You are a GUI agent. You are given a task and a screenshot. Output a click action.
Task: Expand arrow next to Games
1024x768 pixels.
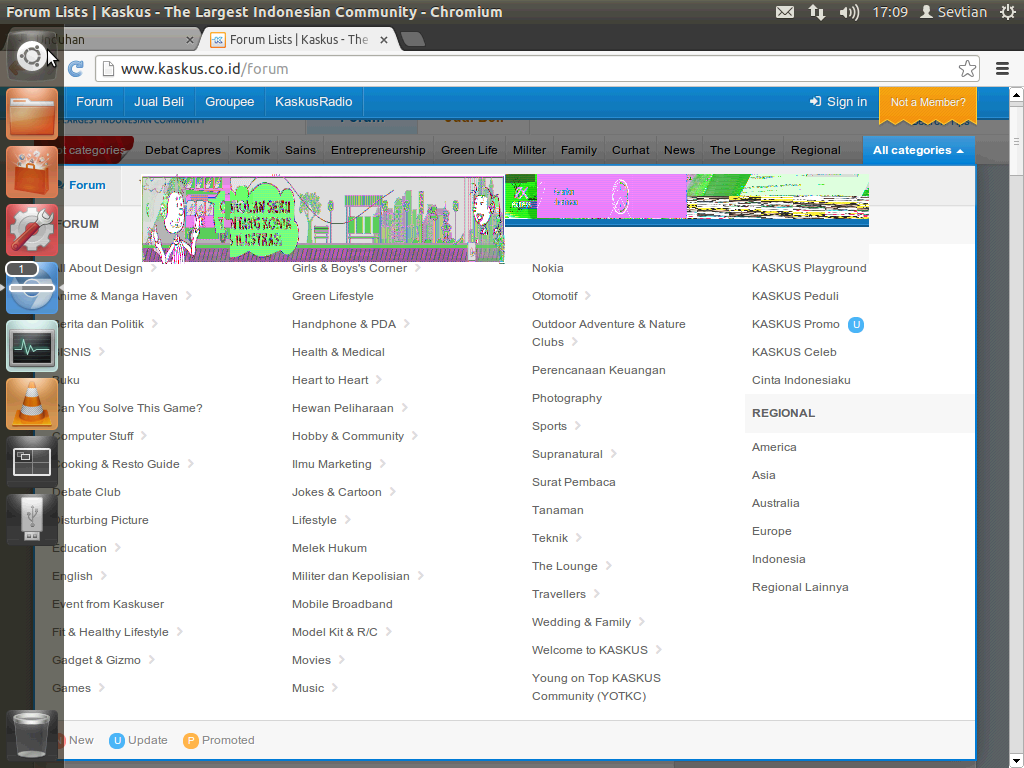[102, 688]
